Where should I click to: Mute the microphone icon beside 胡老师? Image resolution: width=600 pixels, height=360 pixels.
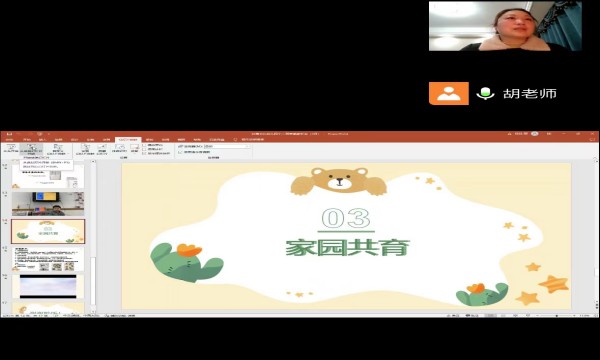click(x=485, y=93)
